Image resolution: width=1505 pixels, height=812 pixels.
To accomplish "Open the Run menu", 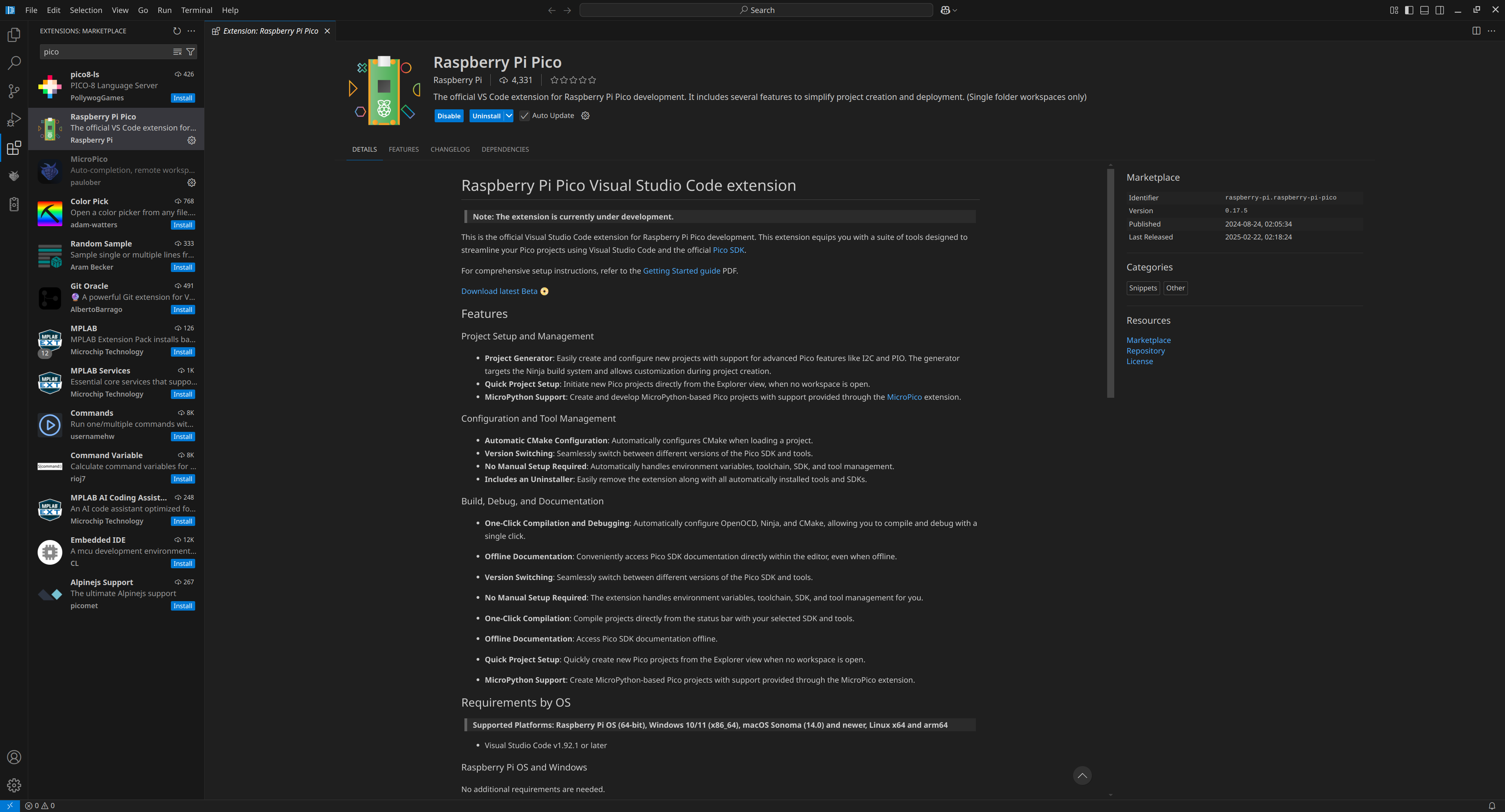I will coord(164,10).
